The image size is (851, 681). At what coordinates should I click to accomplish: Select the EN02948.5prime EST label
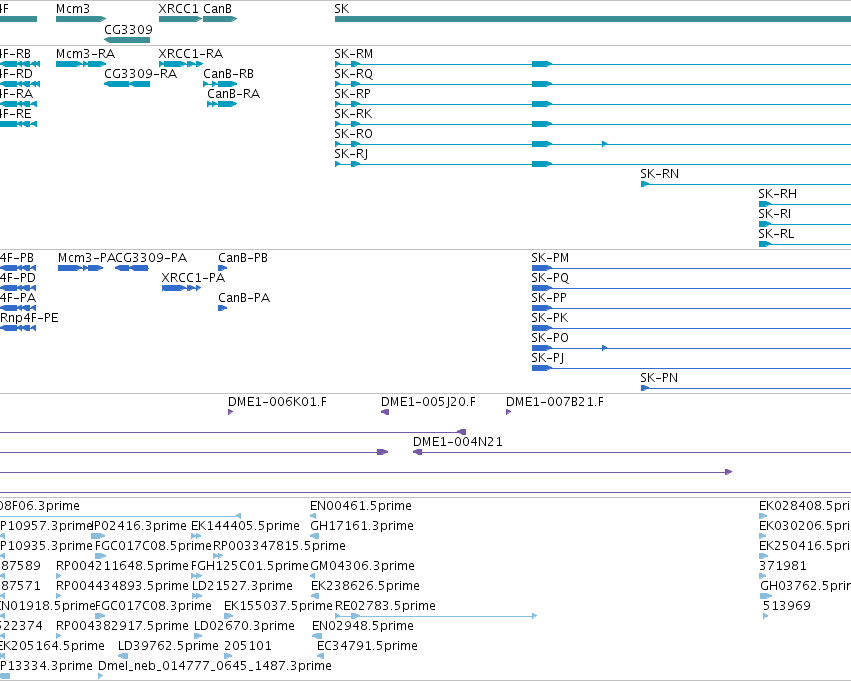click(363, 626)
